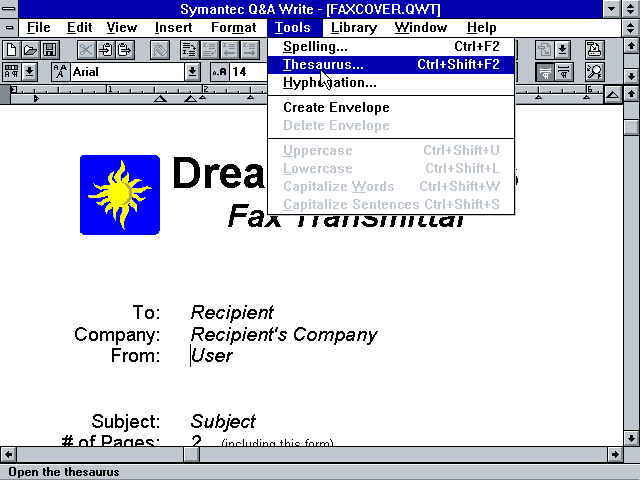Choose Hyphenation... from Tools menu
This screenshot has height=480, width=640.
click(391, 82)
